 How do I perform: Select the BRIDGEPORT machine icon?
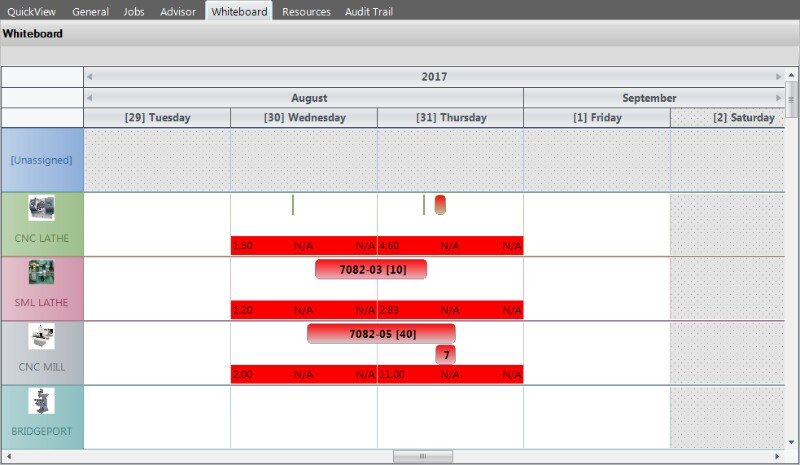pos(42,401)
